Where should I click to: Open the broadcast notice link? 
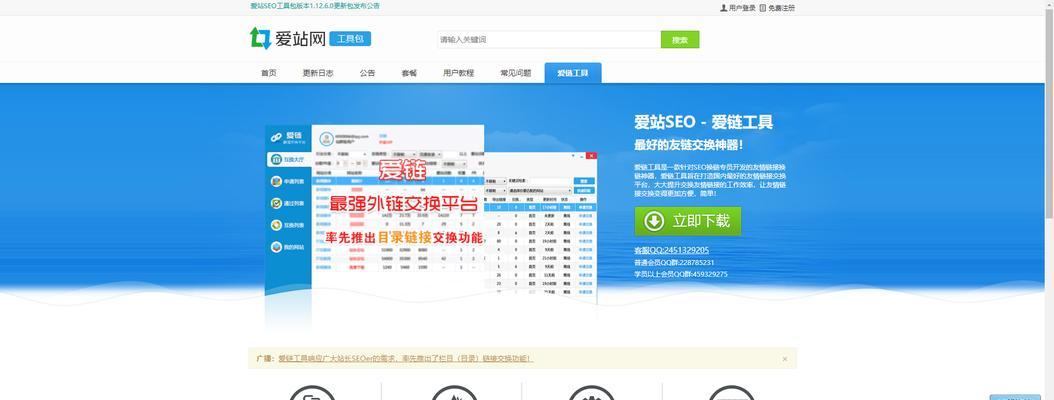[405, 358]
